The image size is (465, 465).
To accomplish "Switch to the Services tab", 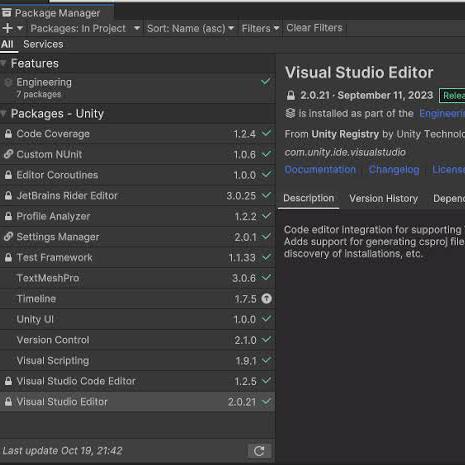I will tap(43, 44).
